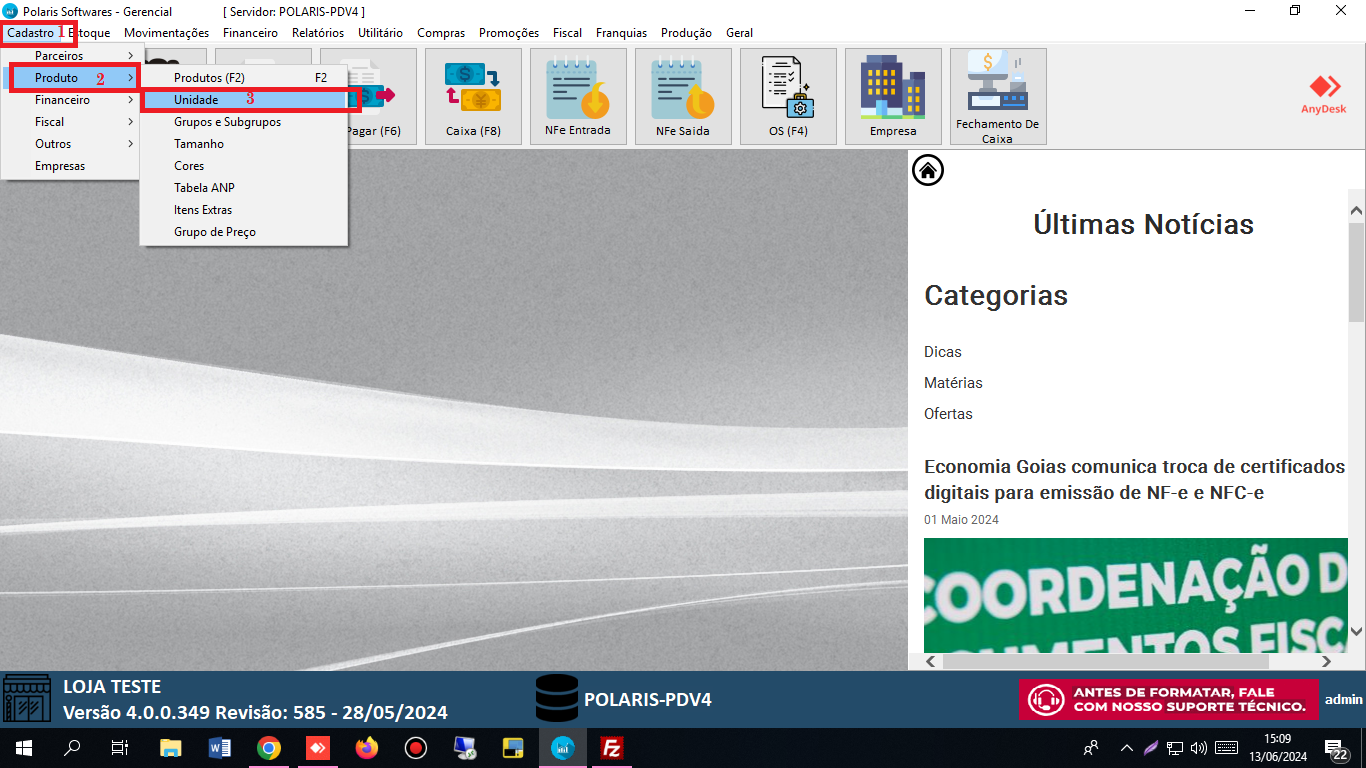This screenshot has width=1366, height=768.
Task: Choose Grupos e Subgrupos menu entry
Action: click(227, 122)
